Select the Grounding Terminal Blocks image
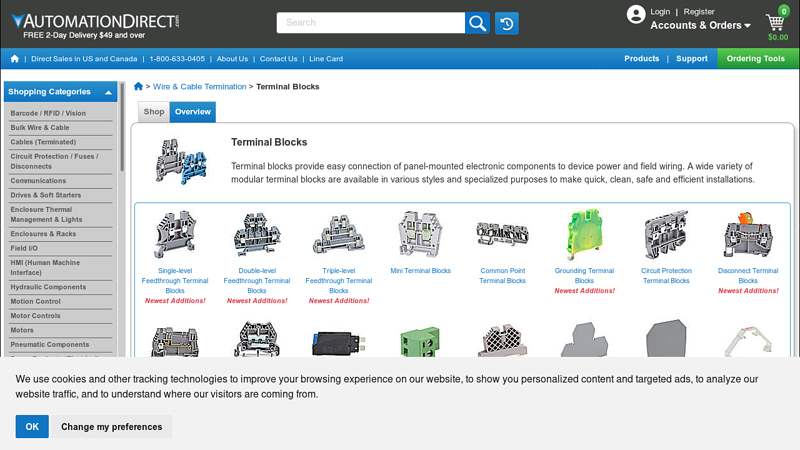Screen dimensions: 800x450 coord(584,235)
